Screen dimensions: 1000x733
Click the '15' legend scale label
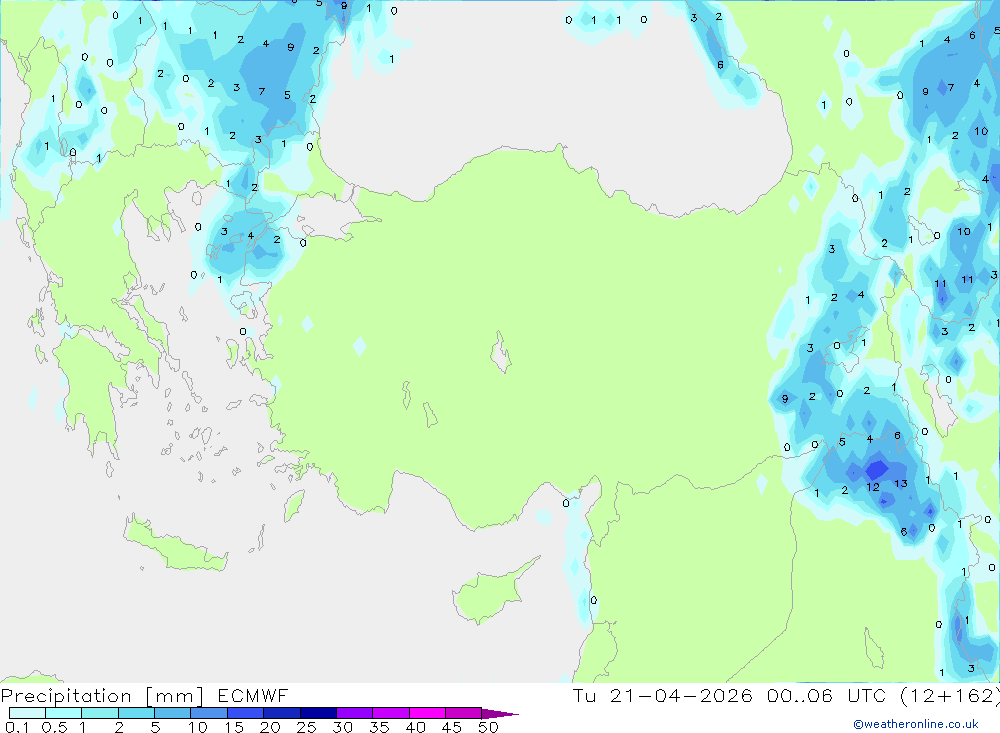click(234, 727)
